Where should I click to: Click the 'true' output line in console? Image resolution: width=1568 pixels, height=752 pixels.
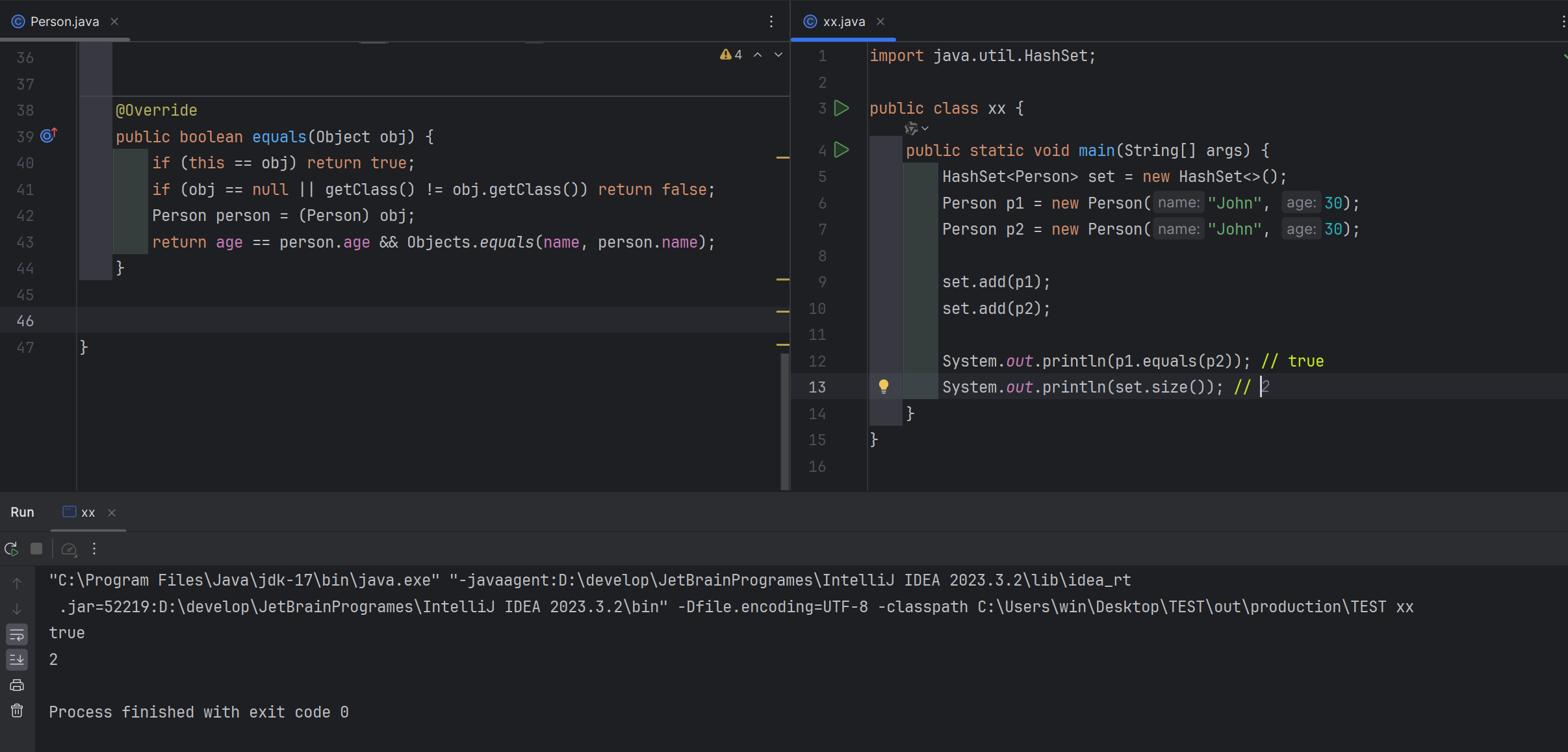67,632
